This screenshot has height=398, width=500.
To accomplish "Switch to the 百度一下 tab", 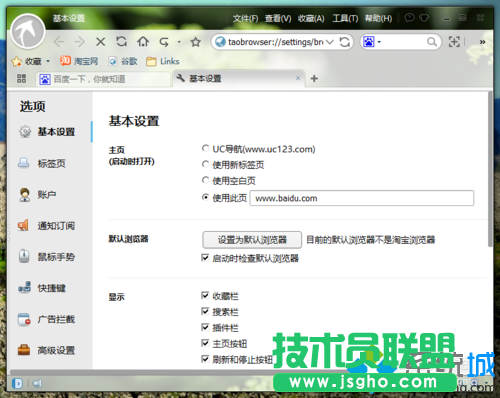I will click(103, 79).
